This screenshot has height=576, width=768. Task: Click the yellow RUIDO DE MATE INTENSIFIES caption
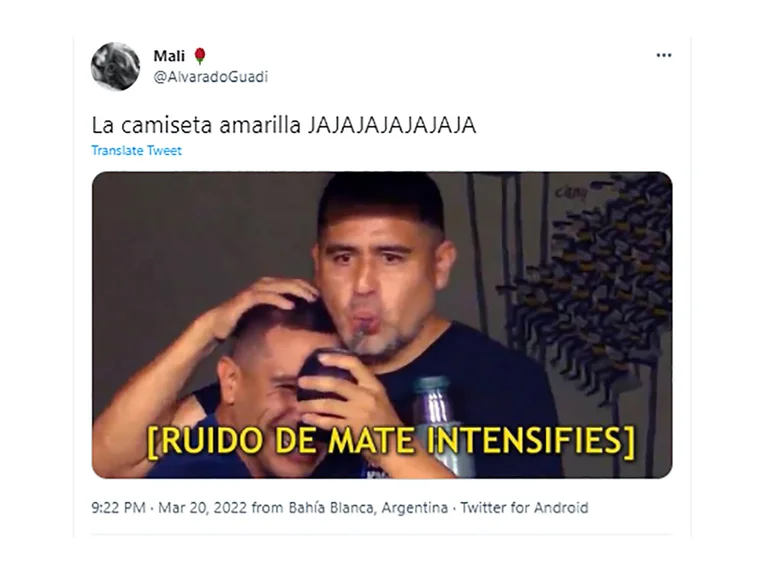tap(390, 441)
